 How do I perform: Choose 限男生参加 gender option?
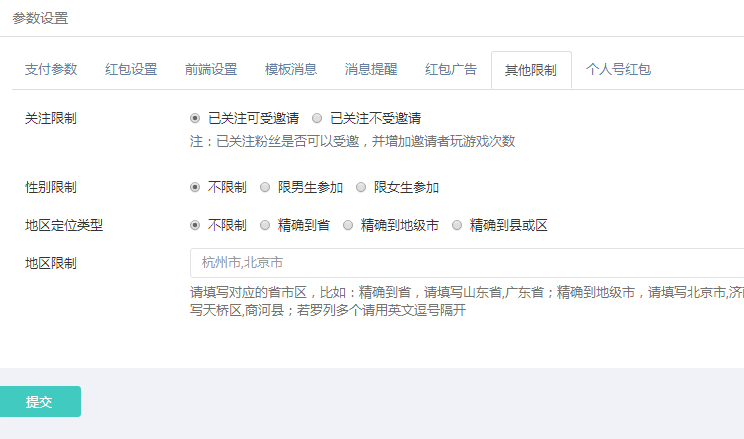(x=265, y=187)
